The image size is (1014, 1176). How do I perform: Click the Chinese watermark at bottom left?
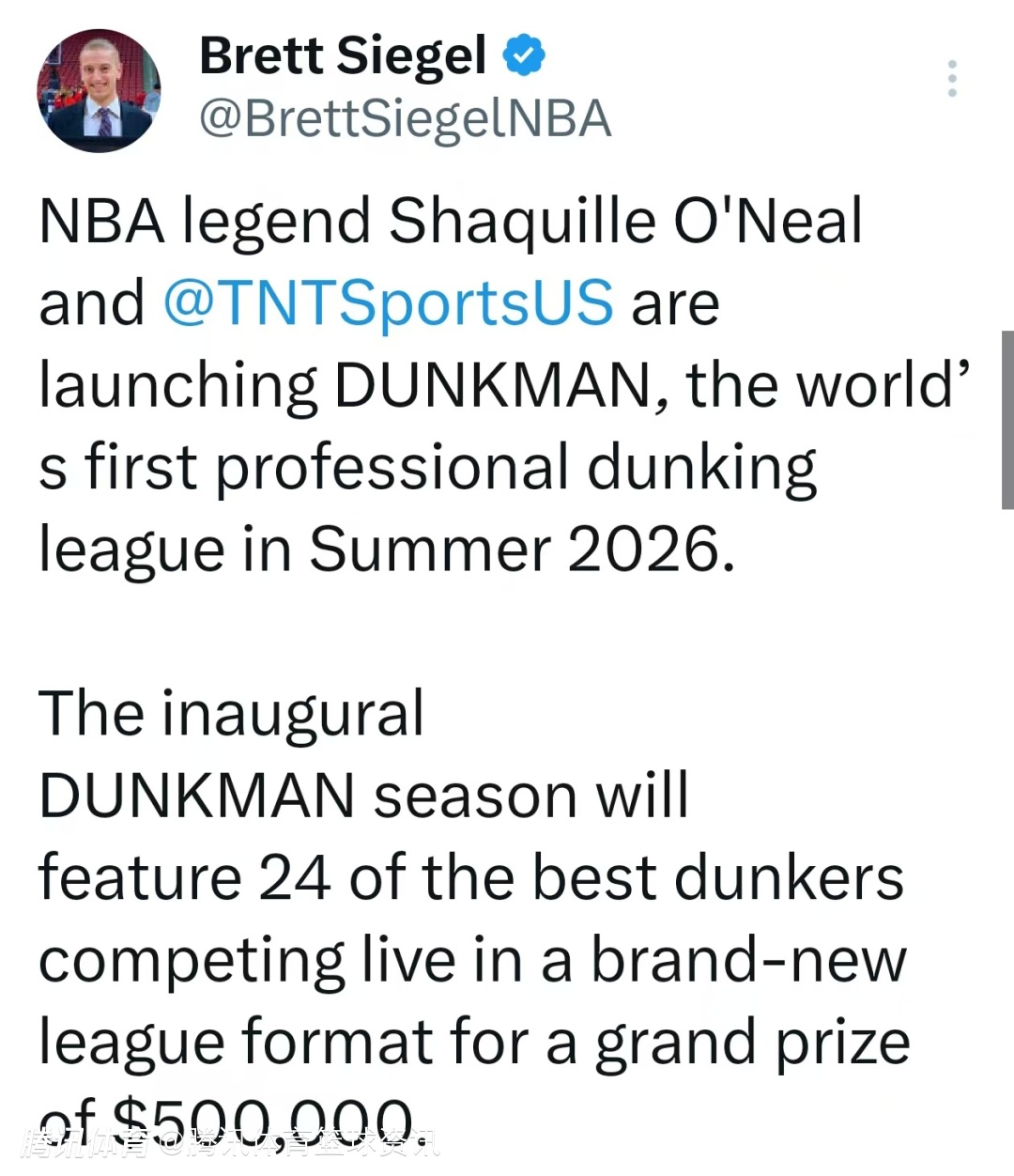230,1142
